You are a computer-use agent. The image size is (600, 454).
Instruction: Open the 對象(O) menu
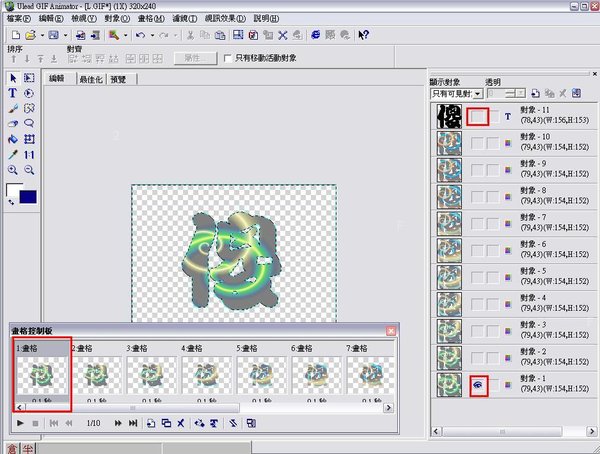click(117, 18)
